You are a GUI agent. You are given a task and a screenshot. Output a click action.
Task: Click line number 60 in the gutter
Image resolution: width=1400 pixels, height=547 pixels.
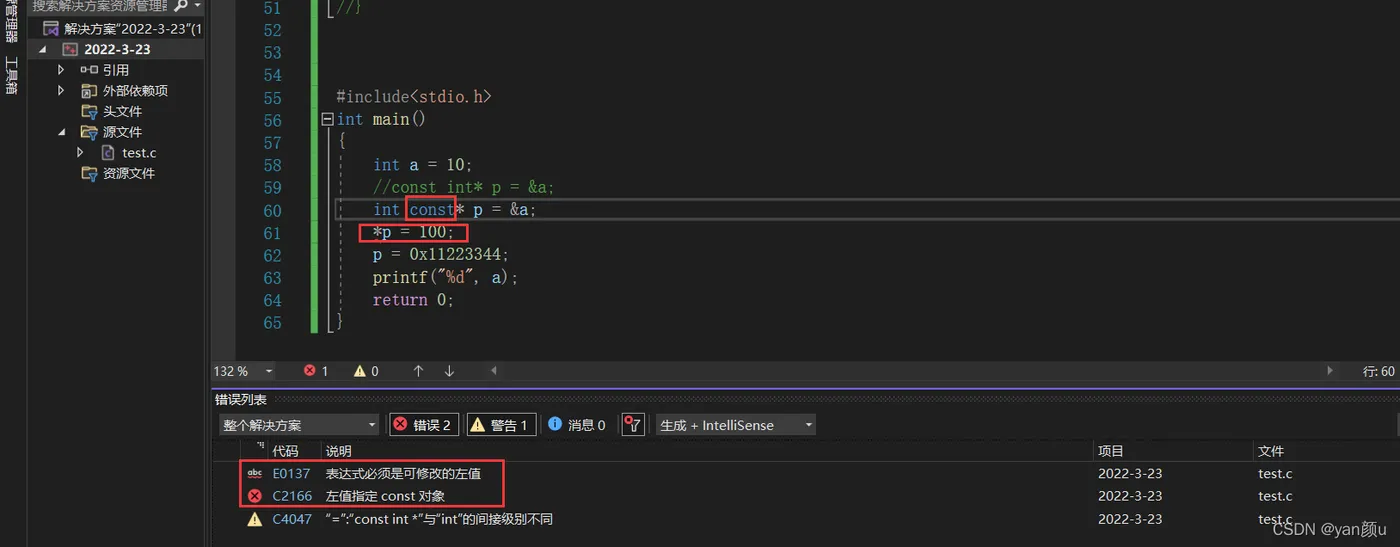pyautogui.click(x=273, y=210)
